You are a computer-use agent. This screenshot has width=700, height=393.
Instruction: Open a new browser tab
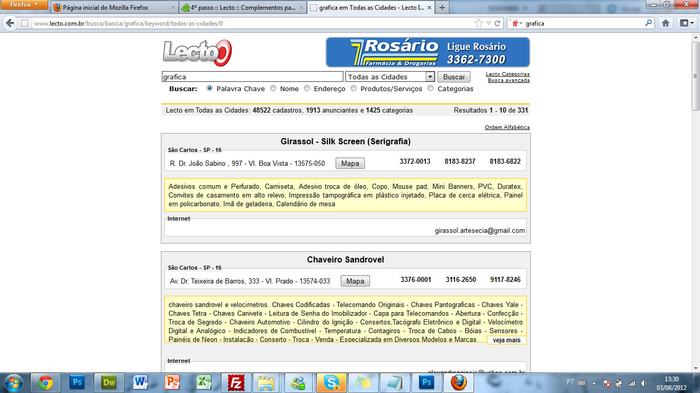(442, 8)
